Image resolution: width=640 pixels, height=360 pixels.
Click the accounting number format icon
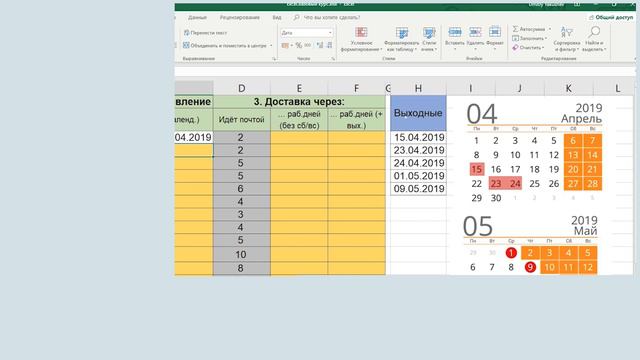click(285, 45)
